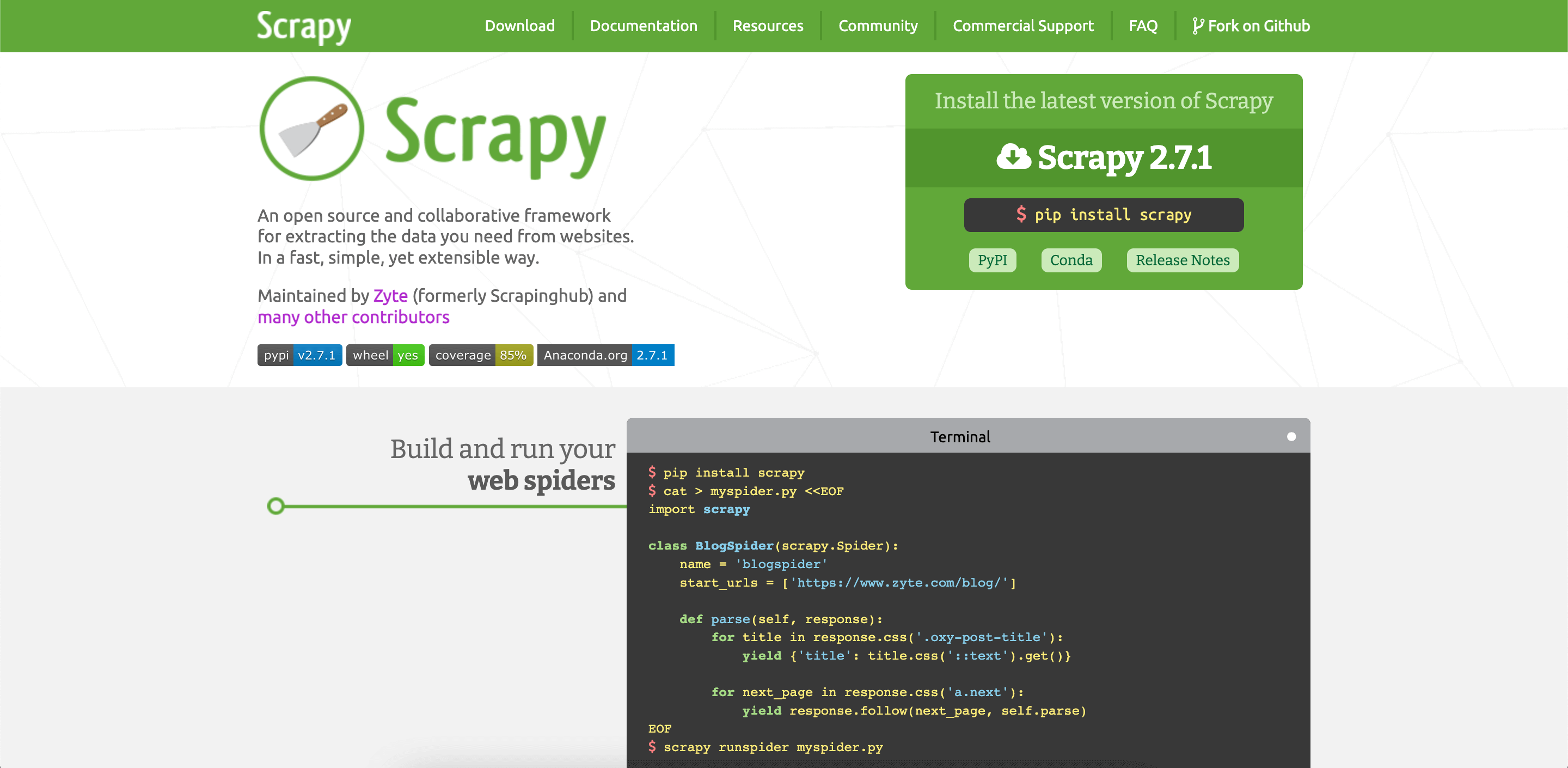Screen dimensions: 1568x768
Task: Click the 'An open source and collaborative framework' paragraph
Action: [x=445, y=236]
